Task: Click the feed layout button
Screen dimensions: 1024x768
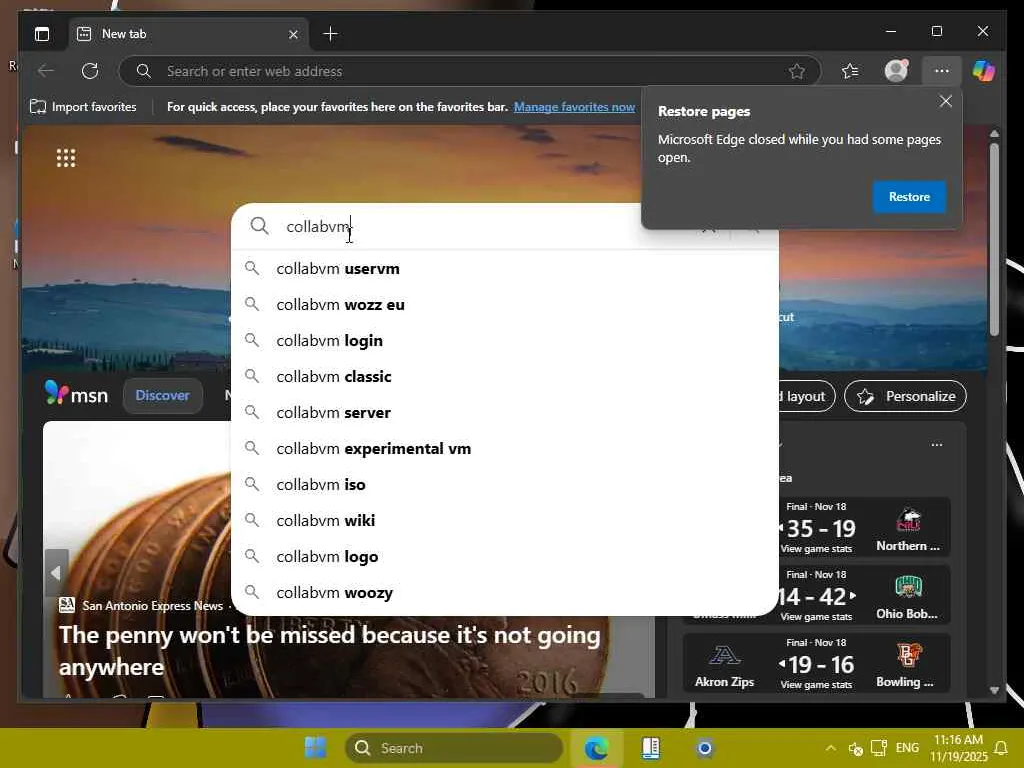Action: tap(806, 396)
